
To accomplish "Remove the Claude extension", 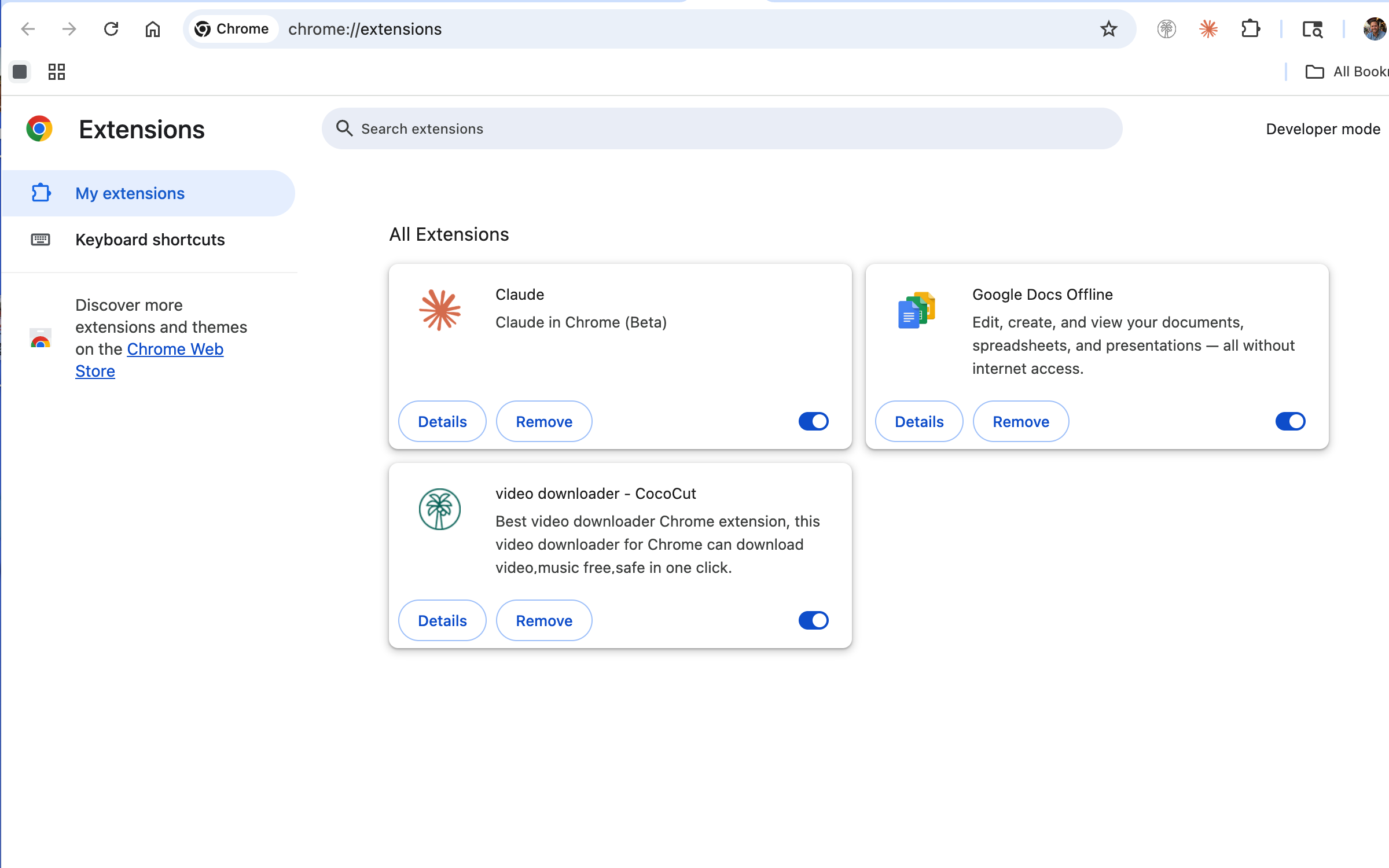I will 544,421.
